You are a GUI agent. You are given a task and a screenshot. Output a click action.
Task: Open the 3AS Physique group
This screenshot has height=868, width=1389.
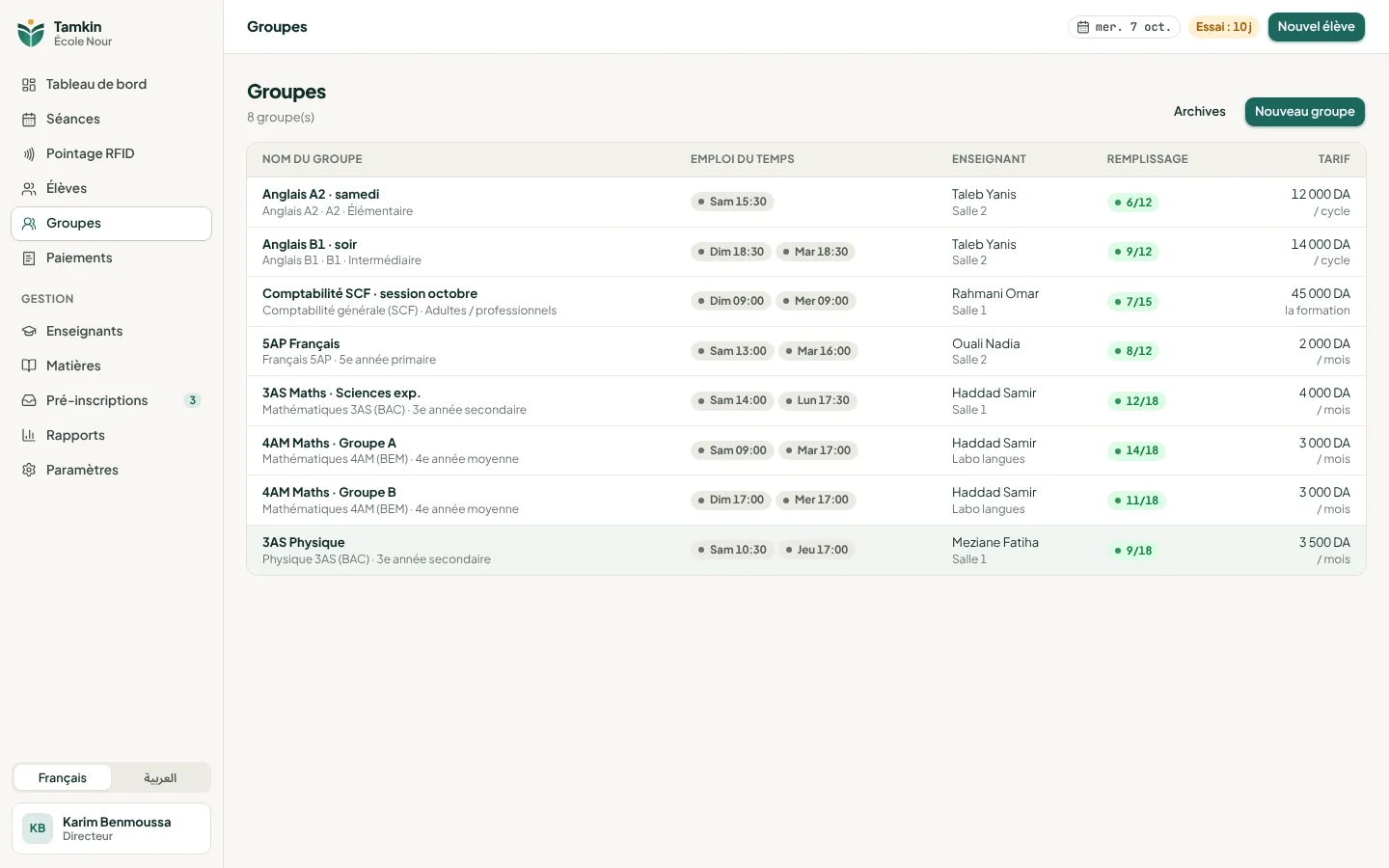pos(303,543)
